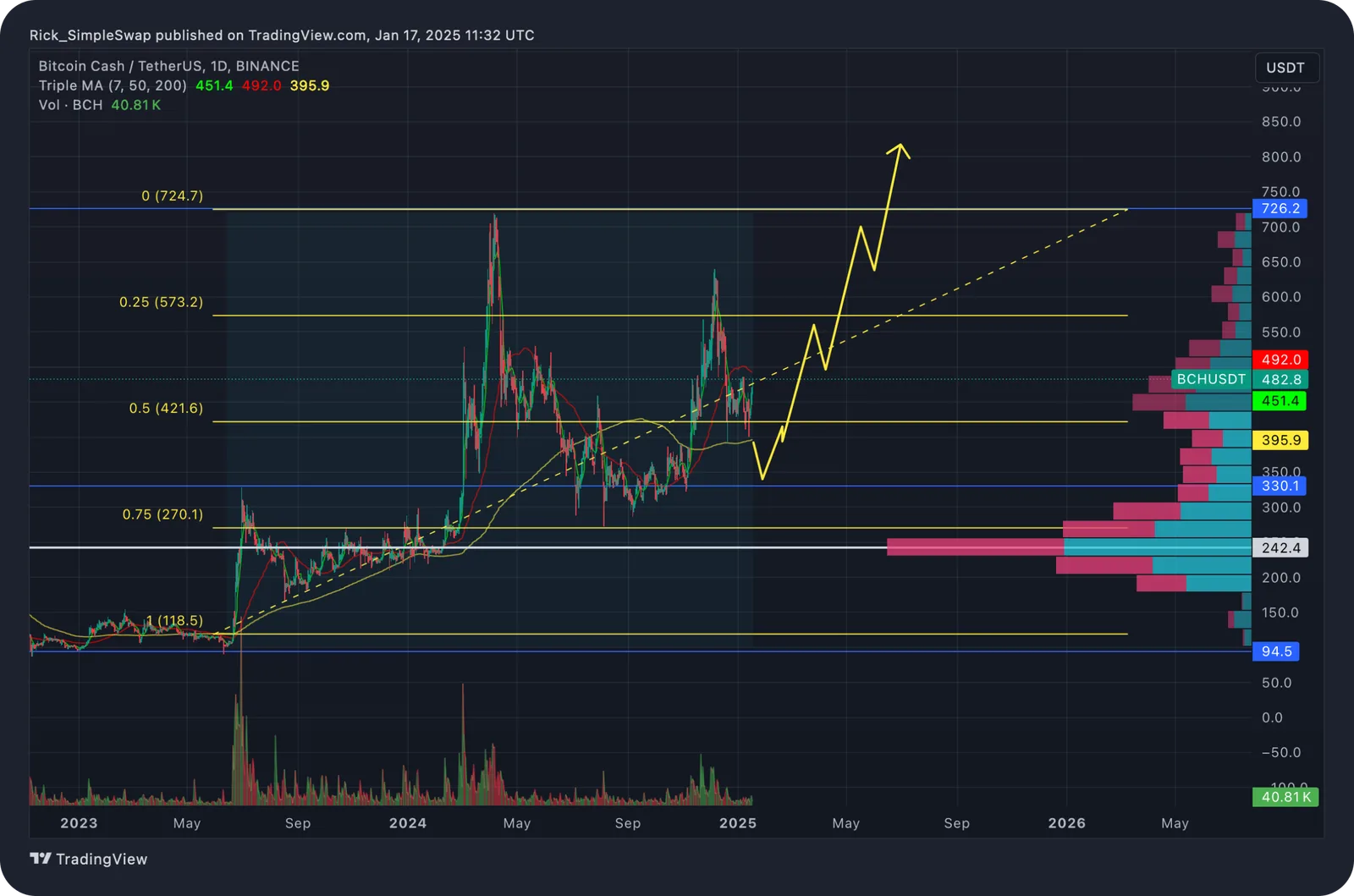Screen dimensions: 1354x896
Task: Click the 2026 time axis label
Action: [1066, 823]
